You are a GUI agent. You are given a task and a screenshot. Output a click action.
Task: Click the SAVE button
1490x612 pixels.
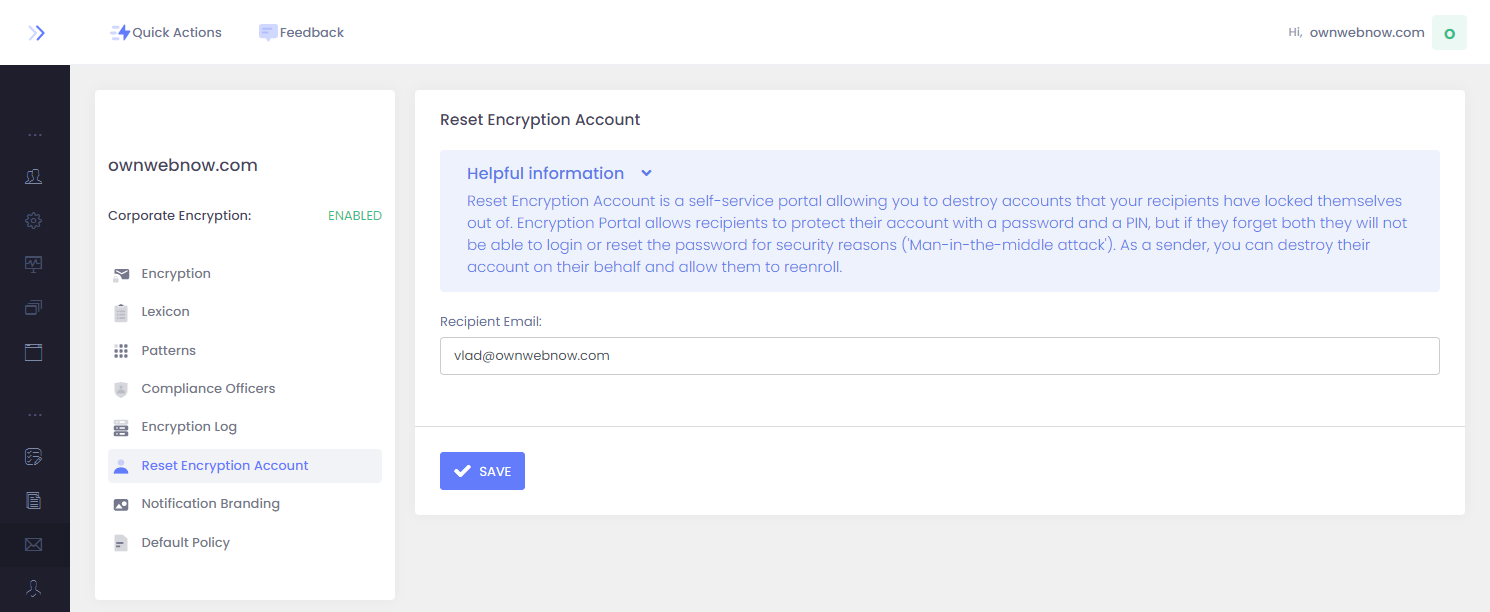[482, 470]
